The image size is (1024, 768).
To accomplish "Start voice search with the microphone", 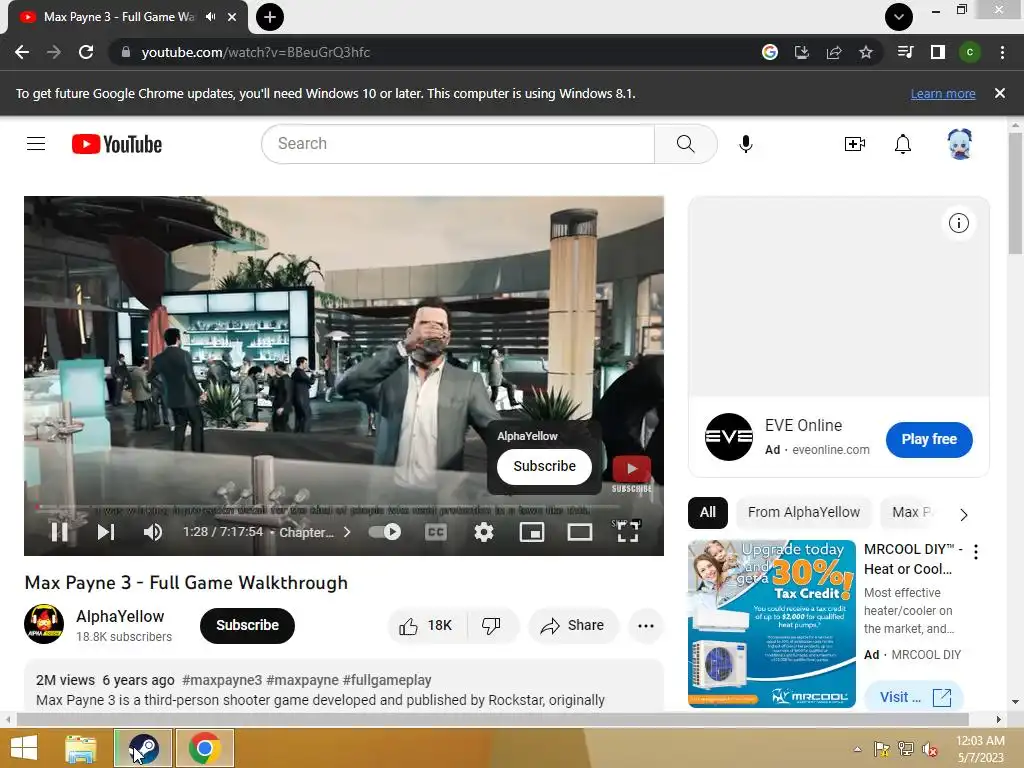I will pos(745,144).
